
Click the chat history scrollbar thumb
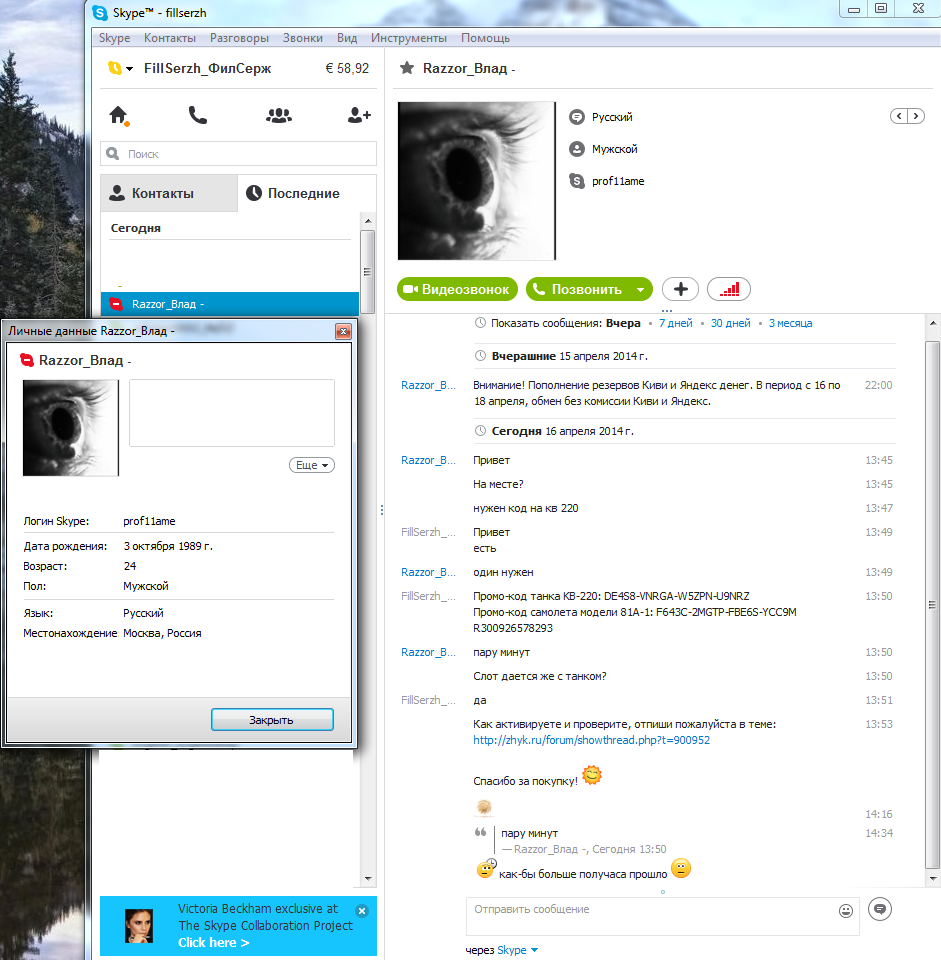[932, 604]
